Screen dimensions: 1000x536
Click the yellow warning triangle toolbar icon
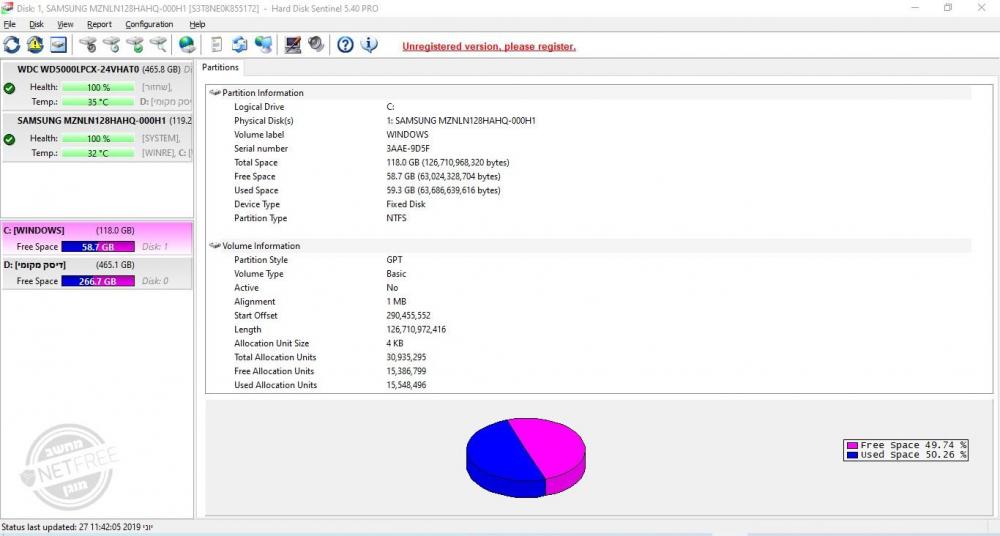click(35, 45)
